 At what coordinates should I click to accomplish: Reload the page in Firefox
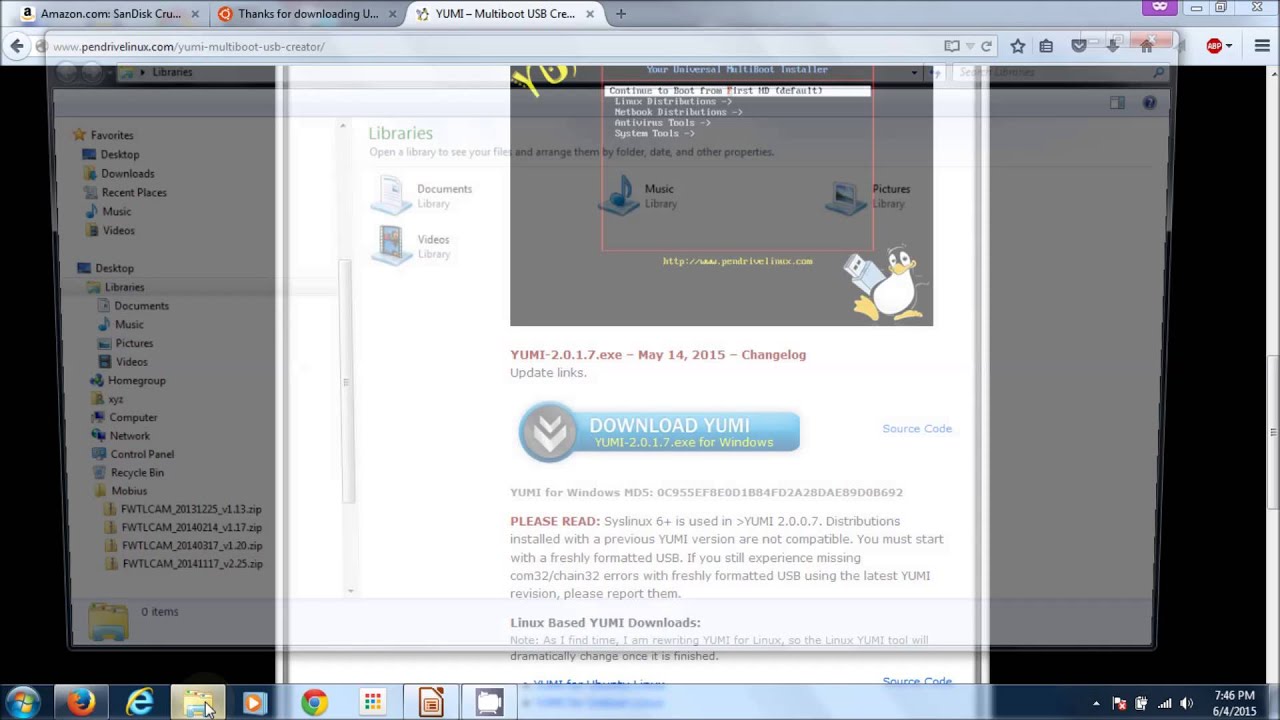[x=986, y=46]
